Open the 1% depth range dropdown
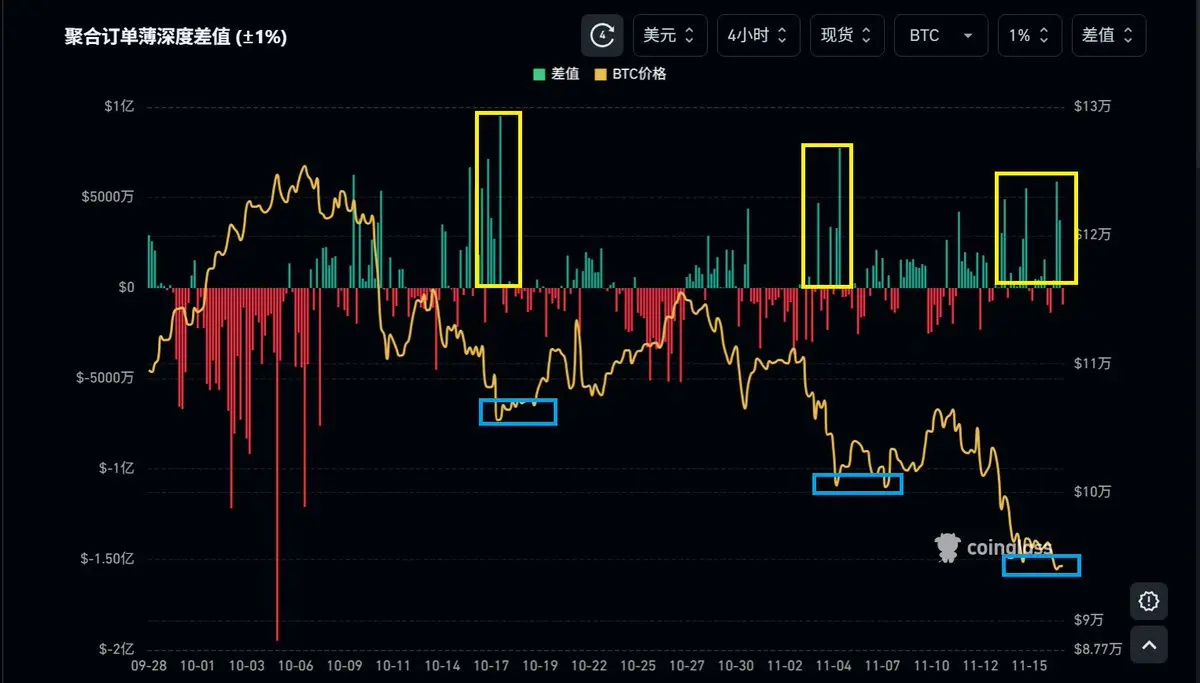Screen dimensions: 1200x683 point(1029,35)
